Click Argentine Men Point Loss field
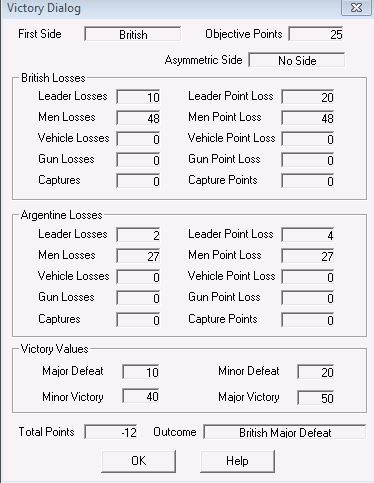Image resolution: width=374 pixels, height=483 pixels. click(308, 256)
